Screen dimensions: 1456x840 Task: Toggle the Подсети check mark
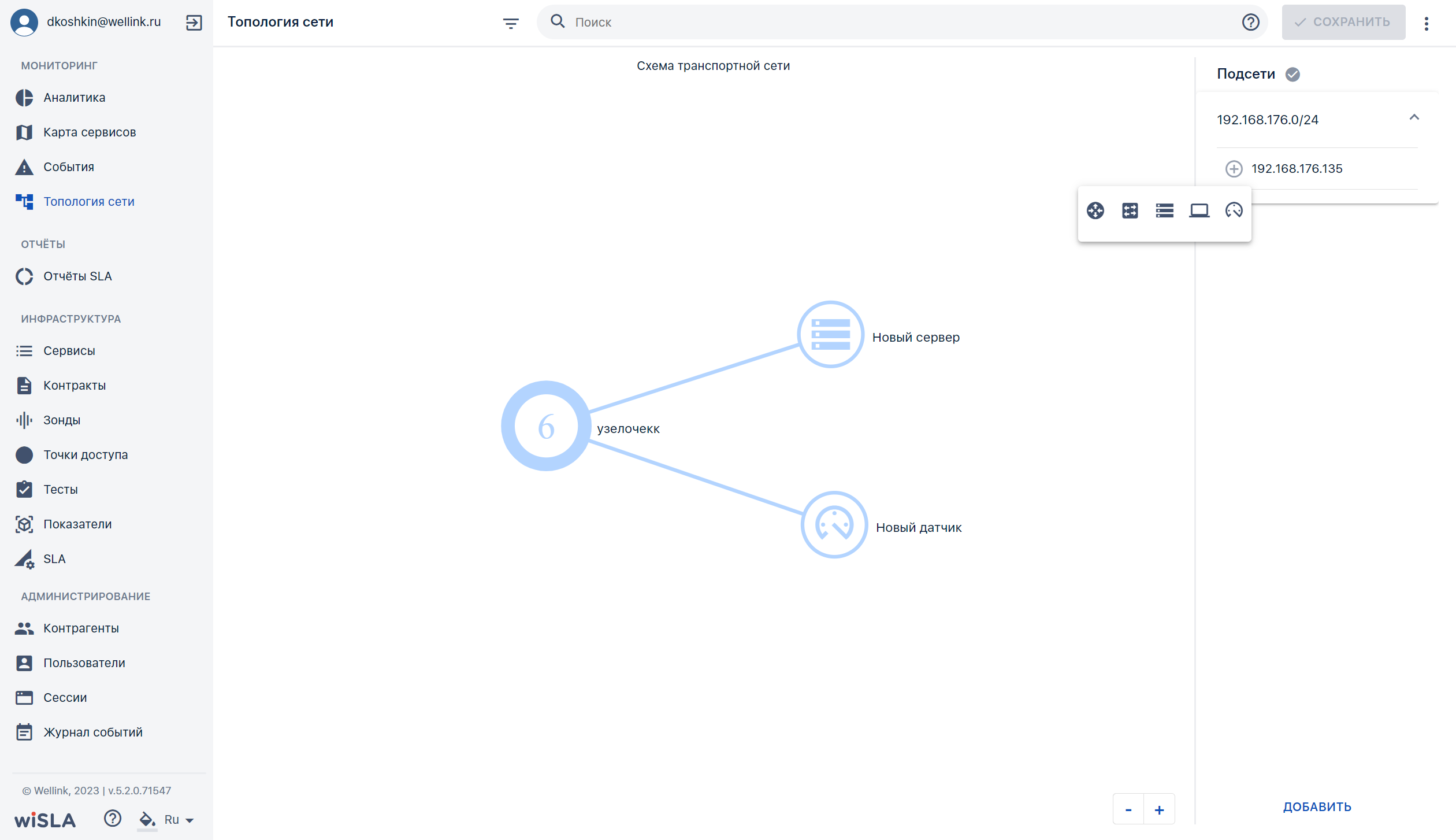point(1293,75)
